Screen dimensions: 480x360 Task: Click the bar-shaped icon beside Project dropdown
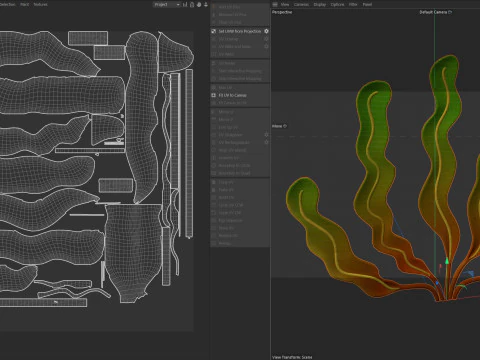click(185, 4)
